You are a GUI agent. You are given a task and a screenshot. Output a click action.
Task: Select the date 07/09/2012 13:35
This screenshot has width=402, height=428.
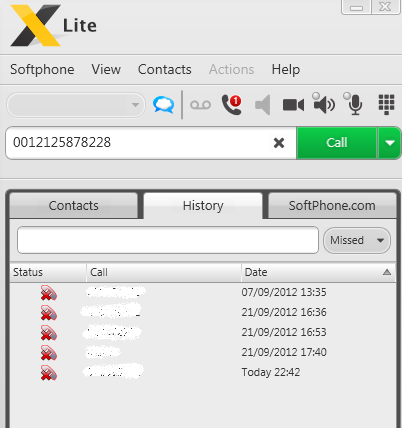pyautogui.click(x=284, y=292)
